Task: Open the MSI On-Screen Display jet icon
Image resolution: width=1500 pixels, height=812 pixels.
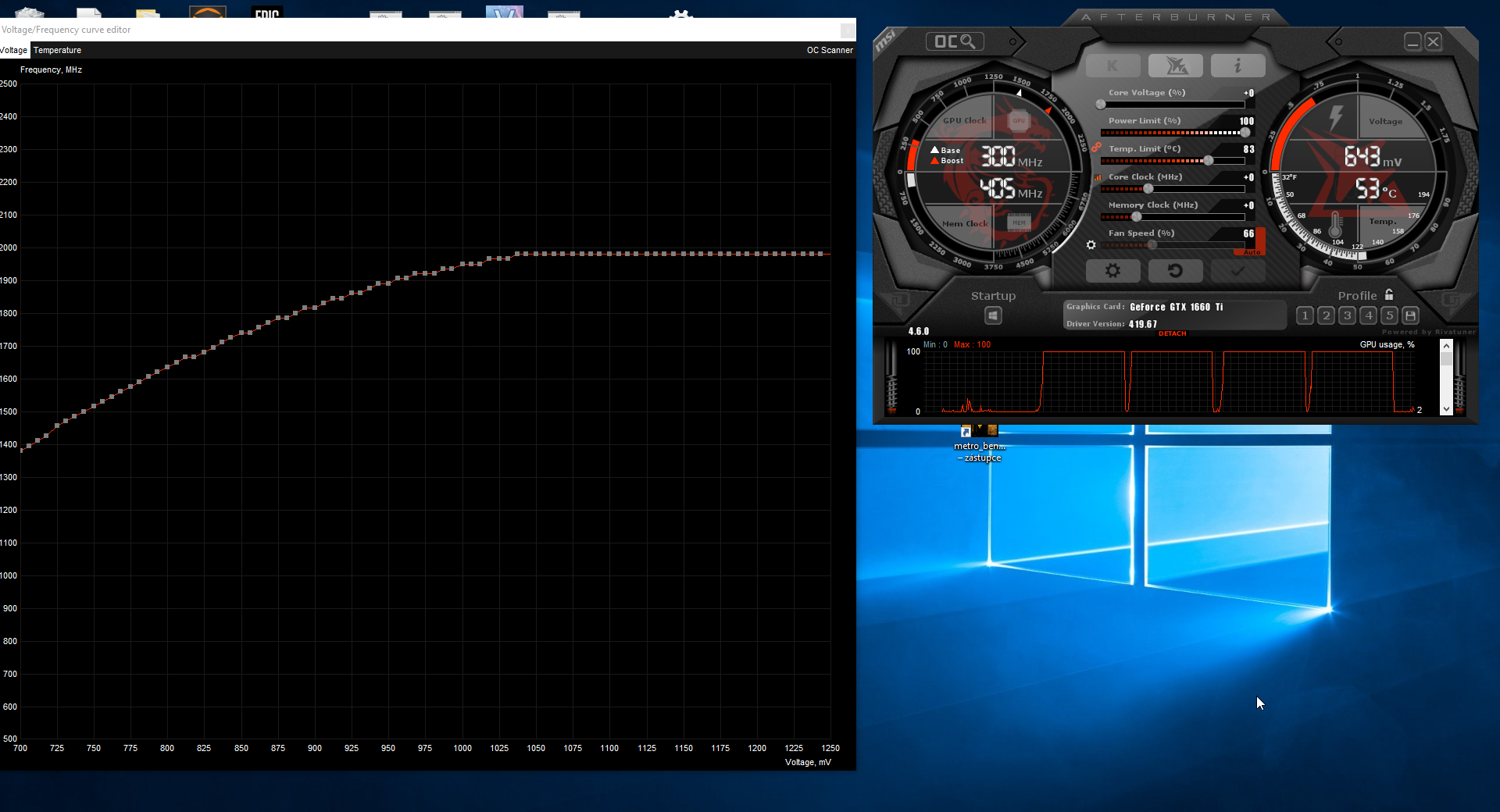Action: (1175, 66)
